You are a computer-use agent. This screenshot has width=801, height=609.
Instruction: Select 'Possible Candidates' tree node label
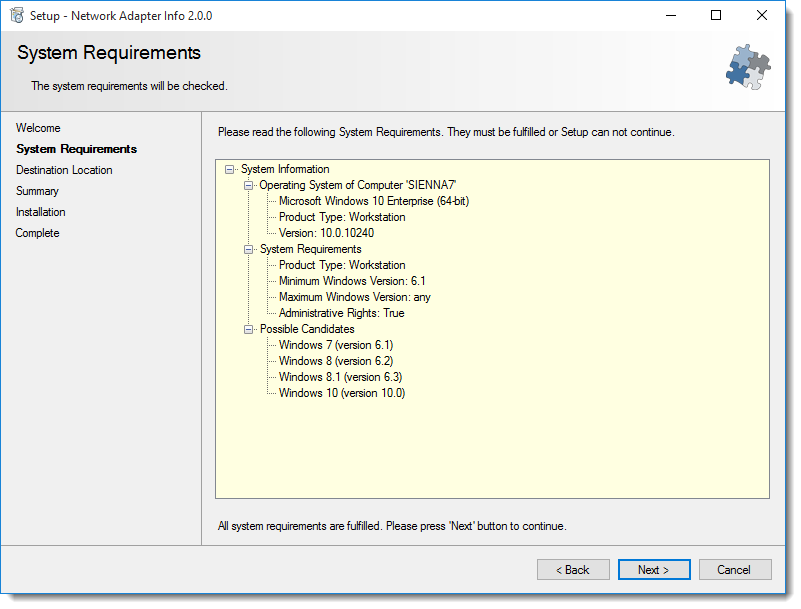pos(307,329)
